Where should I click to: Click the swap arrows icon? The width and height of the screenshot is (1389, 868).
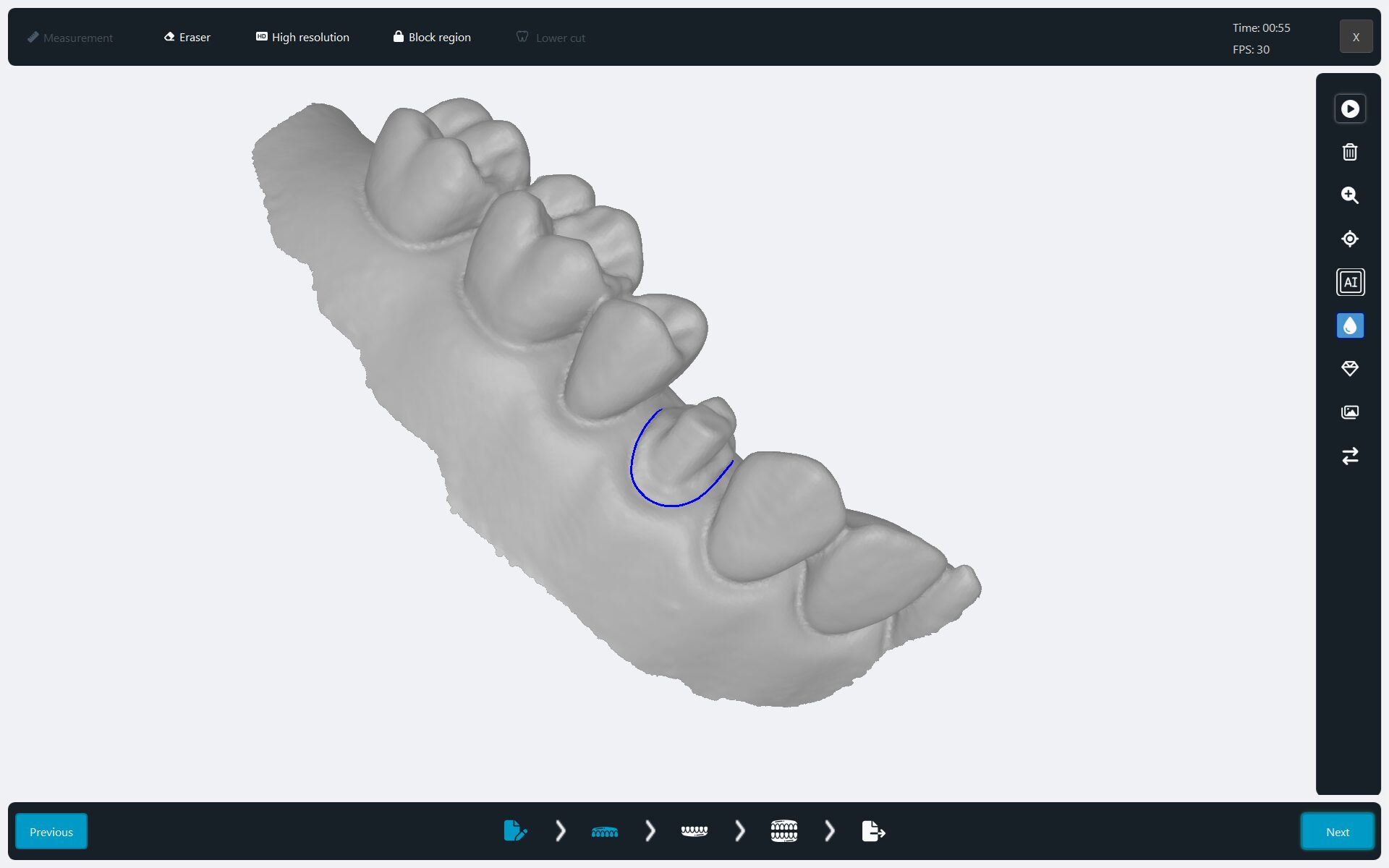tap(1349, 456)
